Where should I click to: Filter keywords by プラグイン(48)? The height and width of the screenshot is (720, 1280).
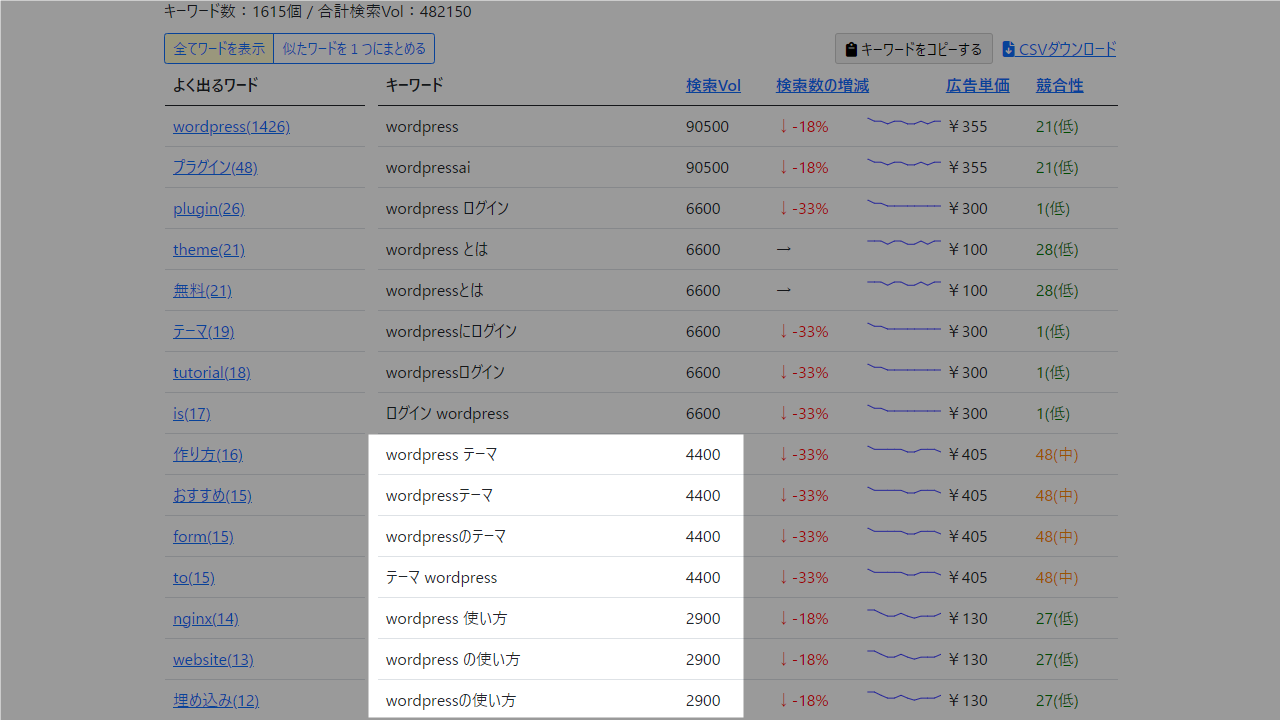pyautogui.click(x=214, y=167)
